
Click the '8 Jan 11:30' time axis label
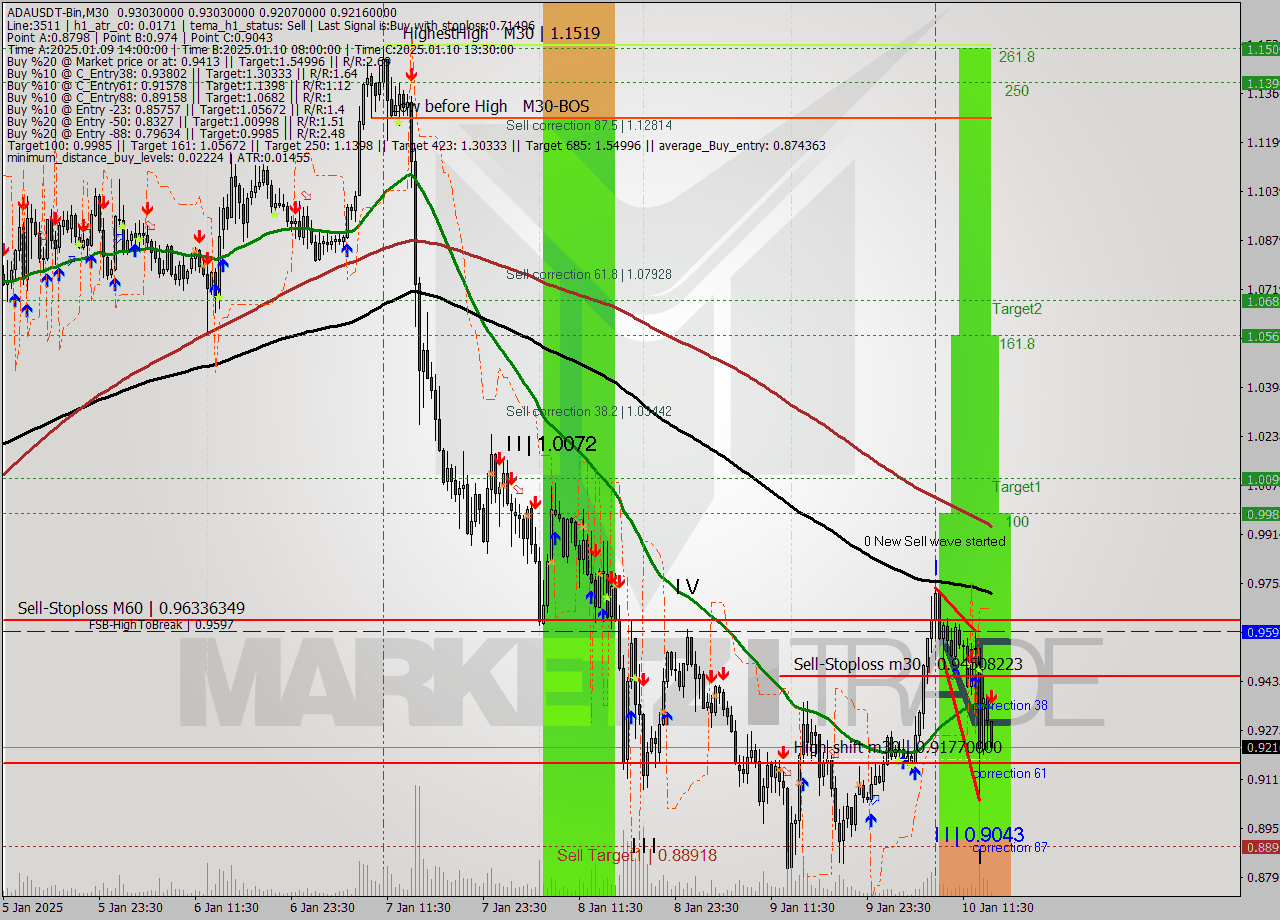[610, 908]
